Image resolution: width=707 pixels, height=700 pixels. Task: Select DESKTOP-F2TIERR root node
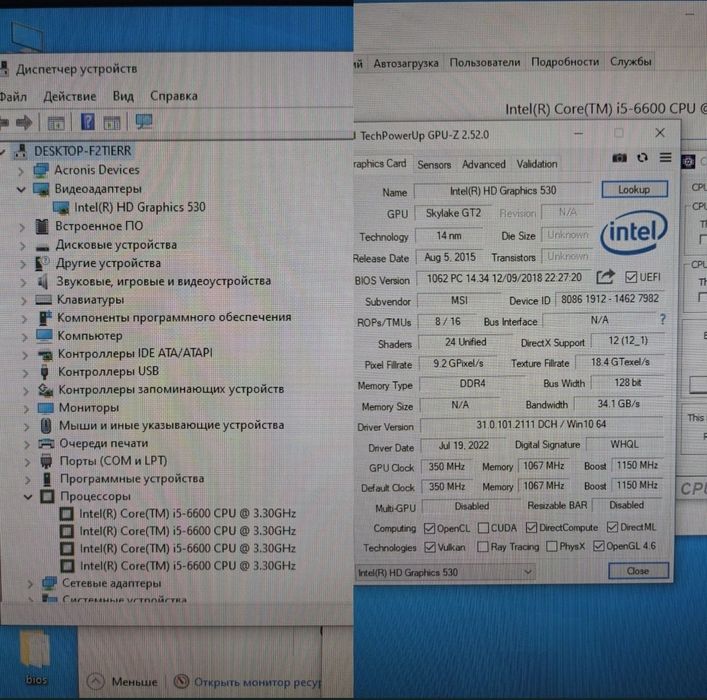(x=83, y=151)
